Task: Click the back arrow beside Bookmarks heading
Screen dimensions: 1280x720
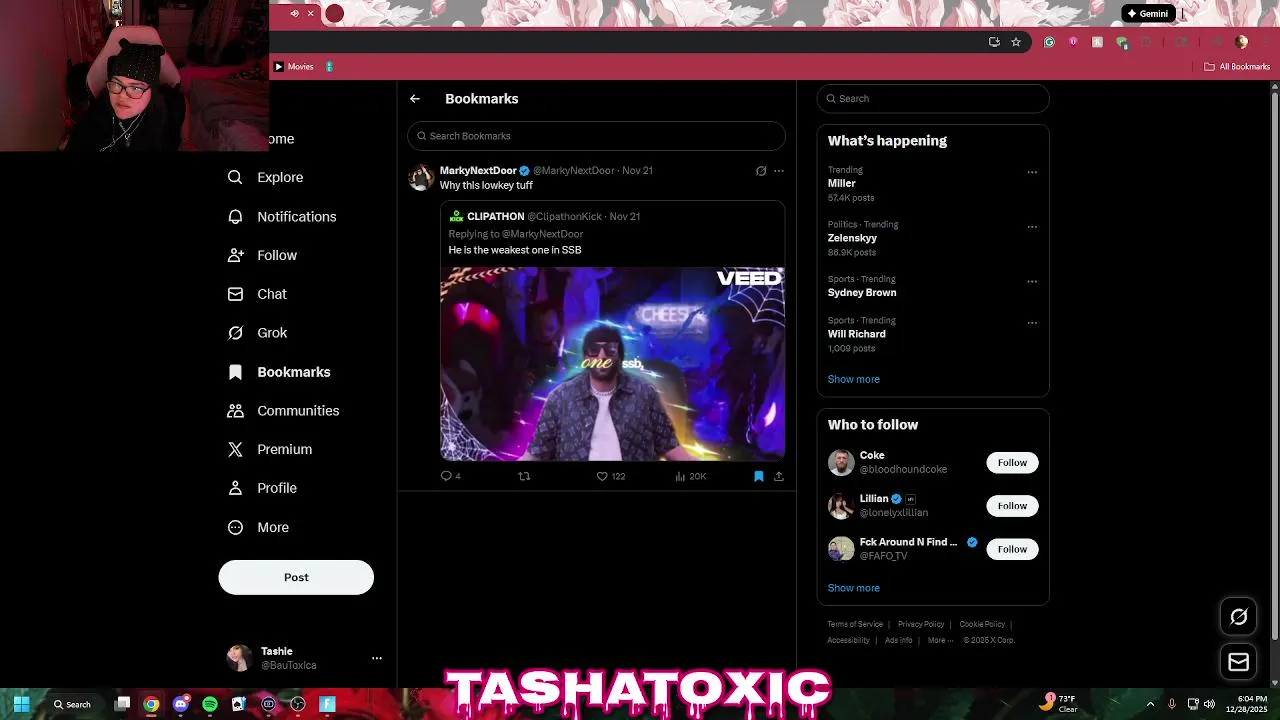Action: 415,99
